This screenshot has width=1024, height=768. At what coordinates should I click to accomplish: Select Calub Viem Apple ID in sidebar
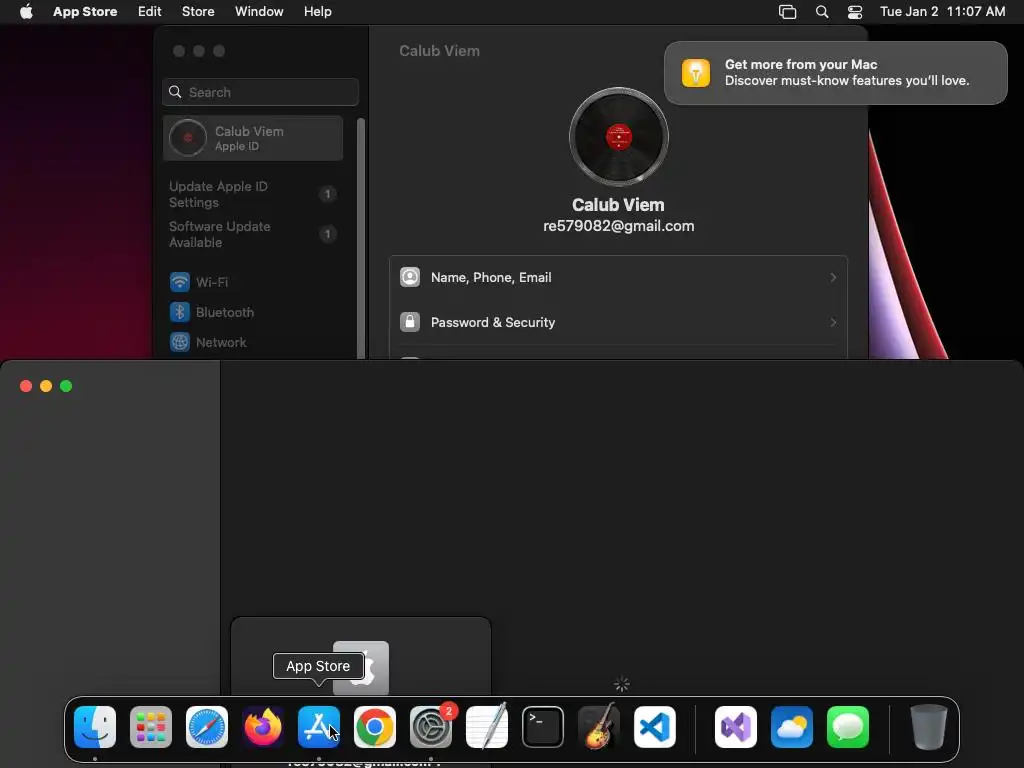[253, 138]
